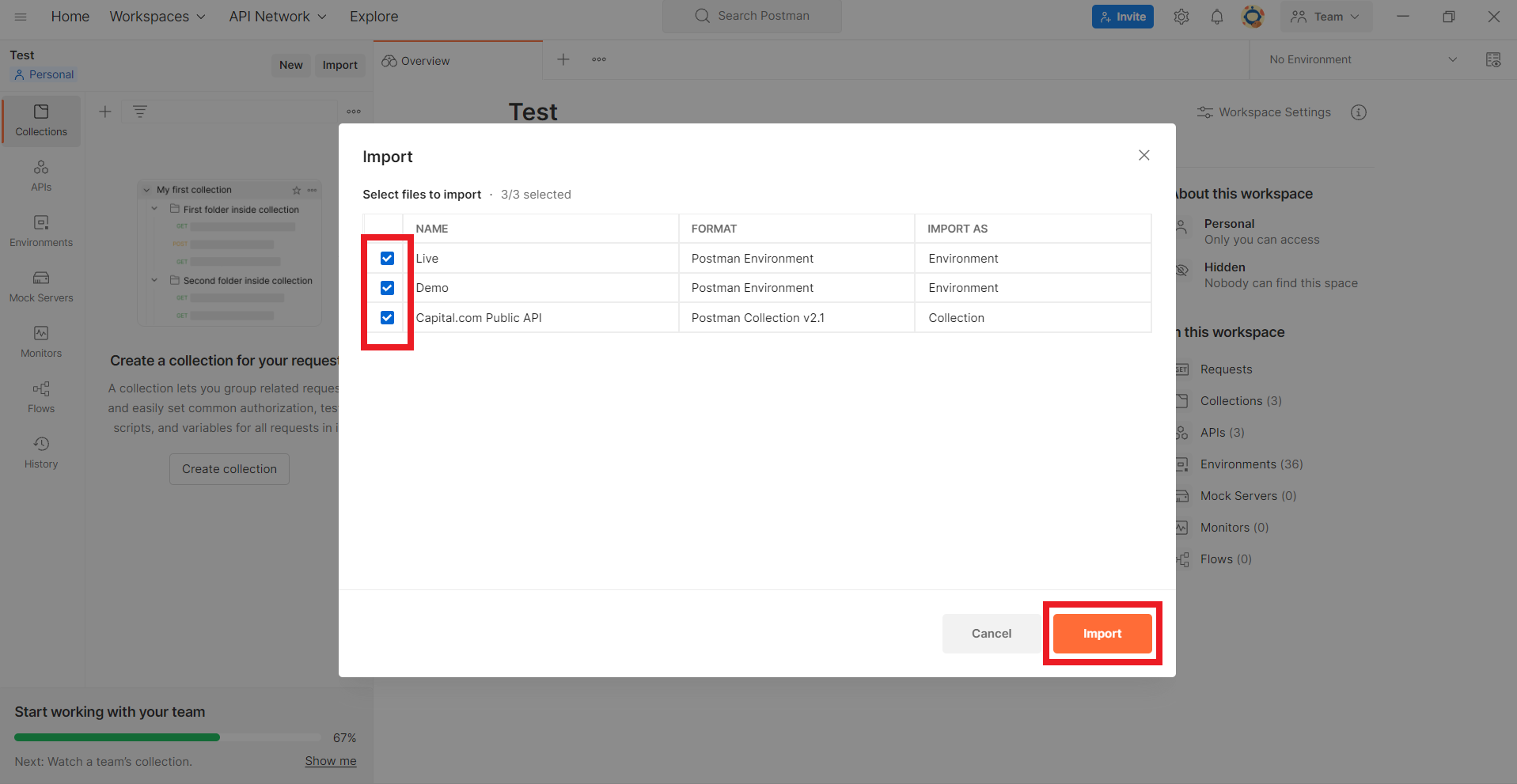This screenshot has width=1517, height=784.
Task: Click the plus icon to create collection
Action: (104, 112)
